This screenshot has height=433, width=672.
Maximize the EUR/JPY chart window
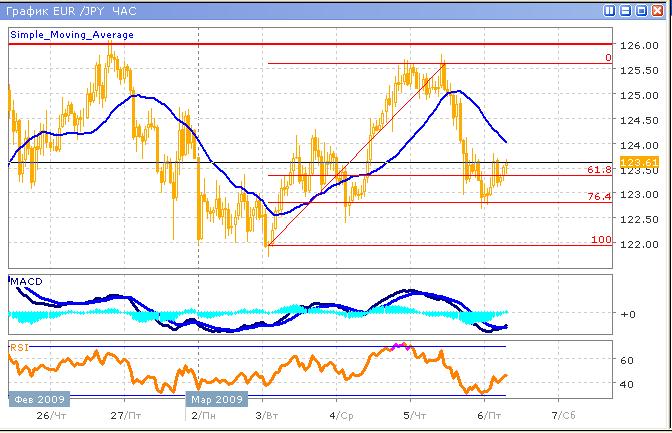pyautogui.click(x=641, y=10)
